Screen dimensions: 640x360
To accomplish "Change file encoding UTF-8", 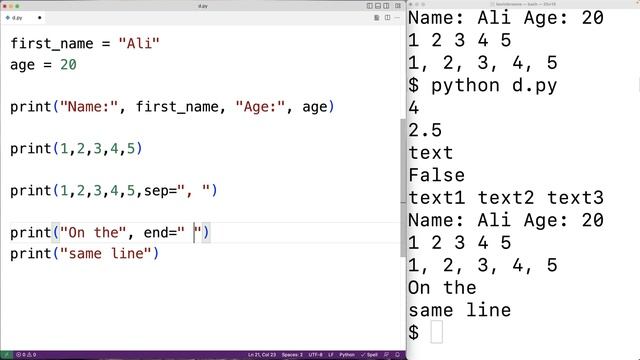I will click(316, 355).
